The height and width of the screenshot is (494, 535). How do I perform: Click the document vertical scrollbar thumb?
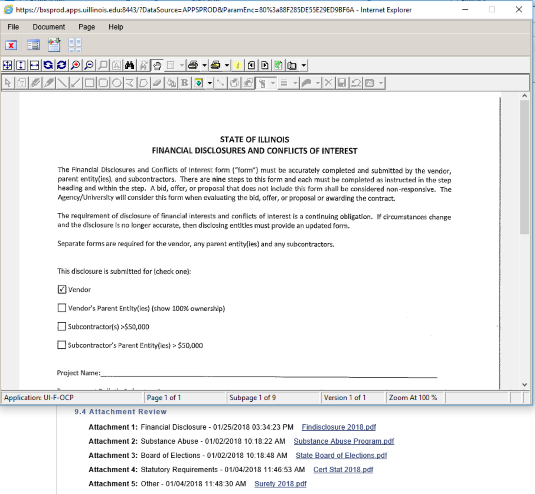524,167
